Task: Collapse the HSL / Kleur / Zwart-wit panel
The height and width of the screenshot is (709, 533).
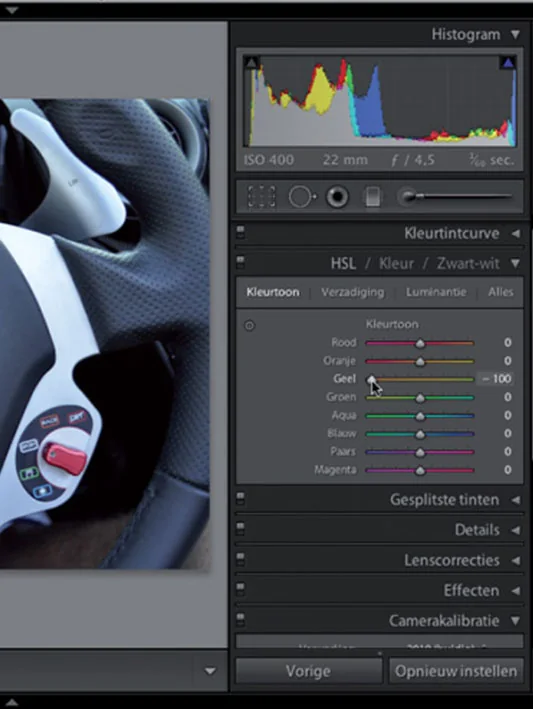Action: [x=515, y=263]
